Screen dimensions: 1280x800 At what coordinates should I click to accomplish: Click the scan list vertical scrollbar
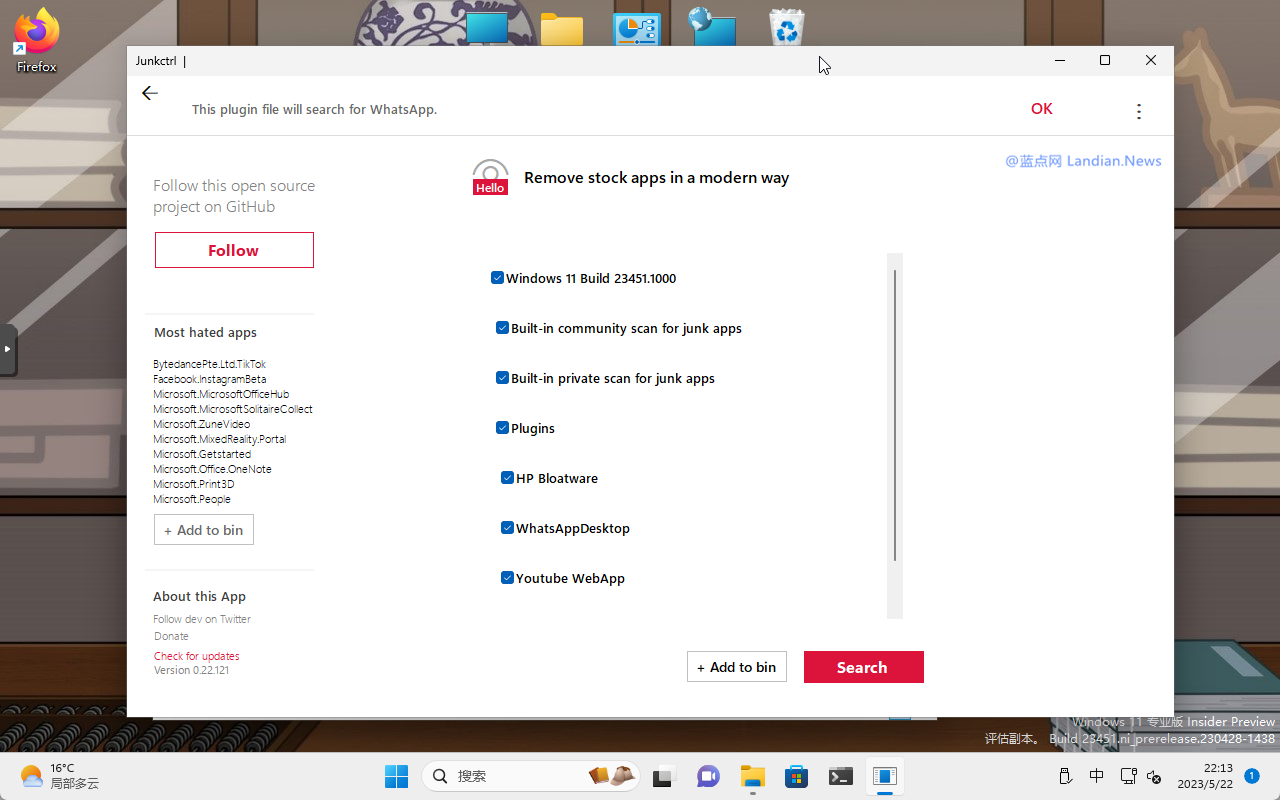(x=895, y=415)
